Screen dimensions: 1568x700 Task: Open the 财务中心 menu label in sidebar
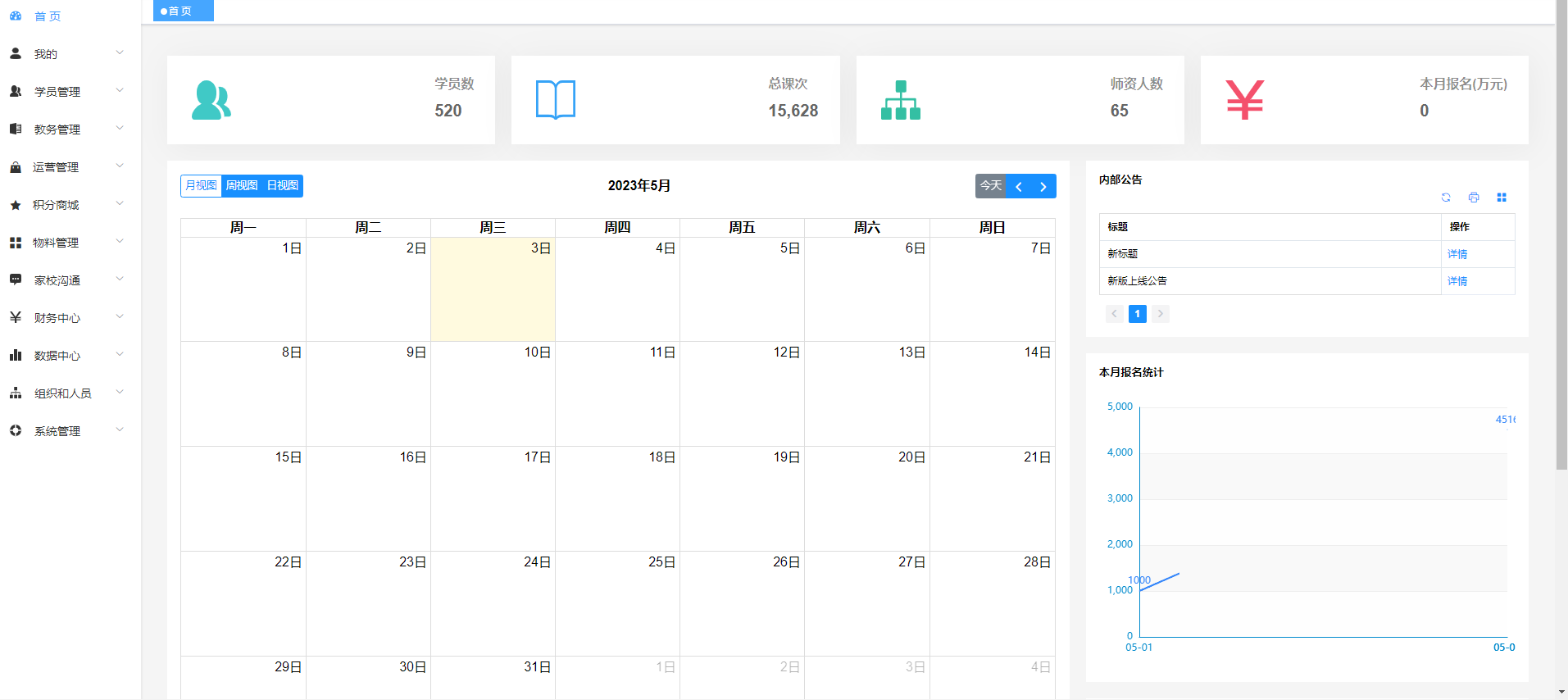(x=57, y=318)
